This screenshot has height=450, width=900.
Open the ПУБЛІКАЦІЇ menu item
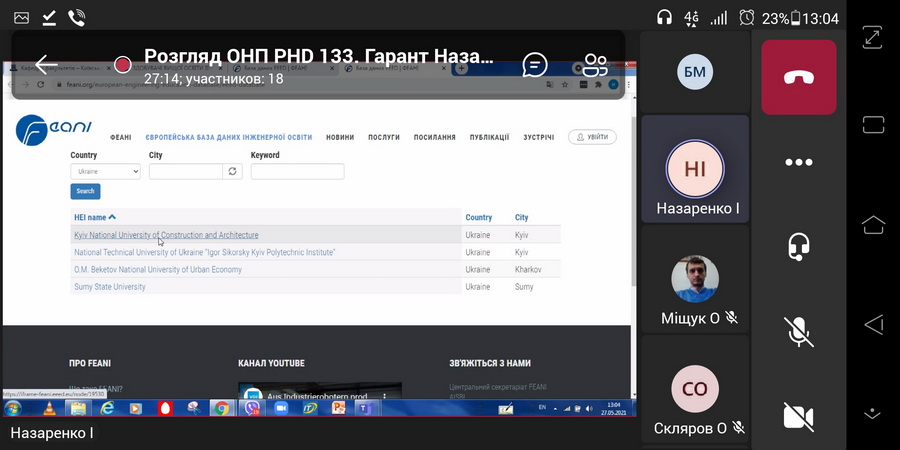pyautogui.click(x=489, y=137)
